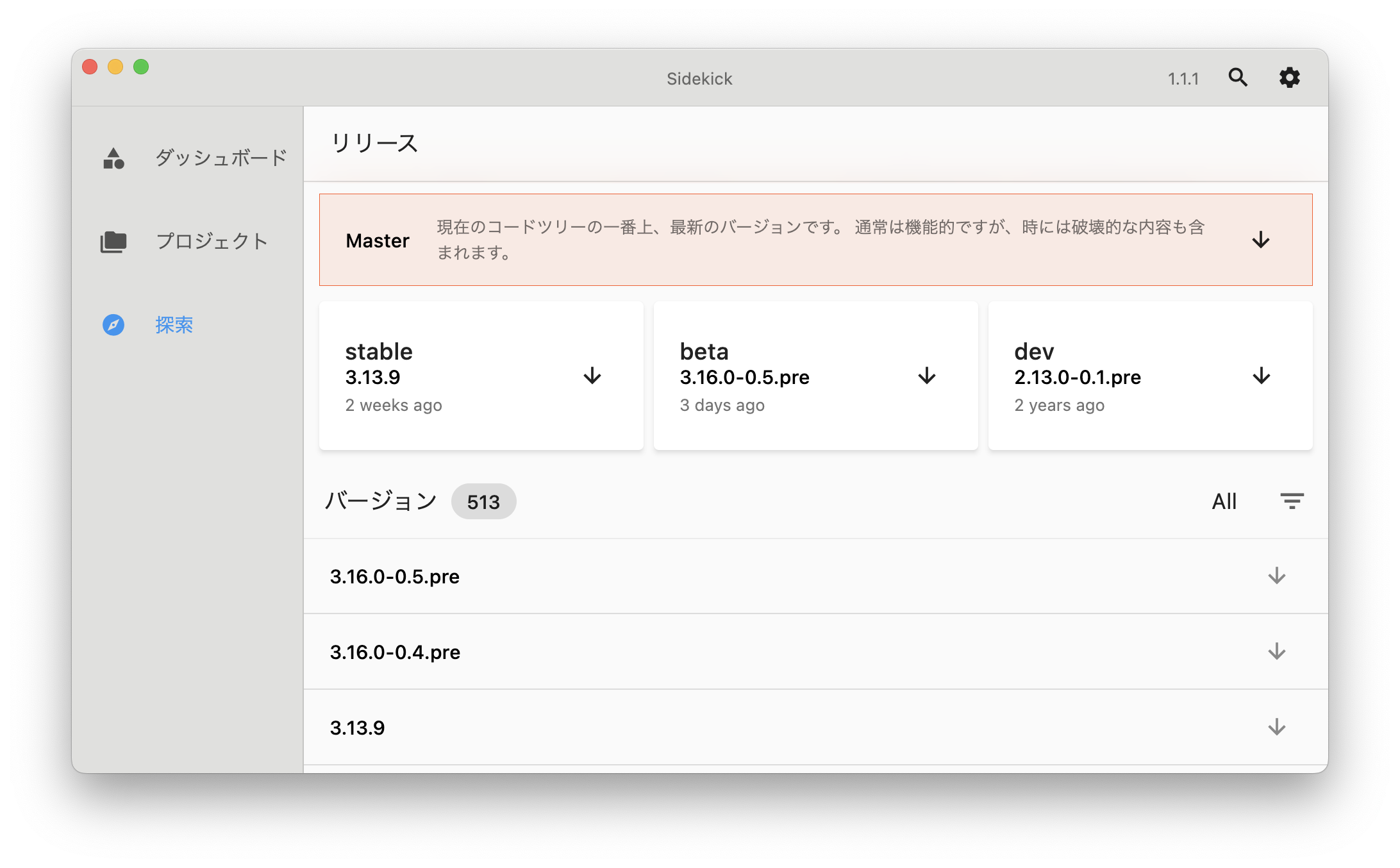Download version 3.16.0-0.4.pre from the list

[1277, 652]
